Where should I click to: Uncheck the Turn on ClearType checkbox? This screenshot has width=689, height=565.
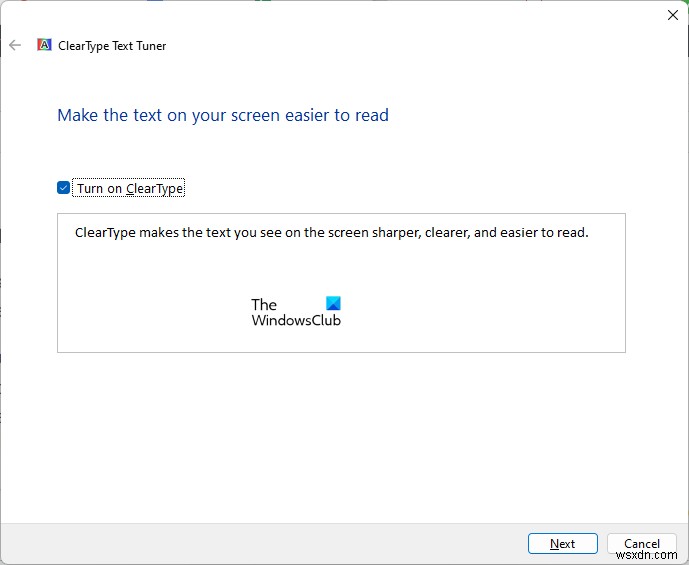click(x=63, y=188)
